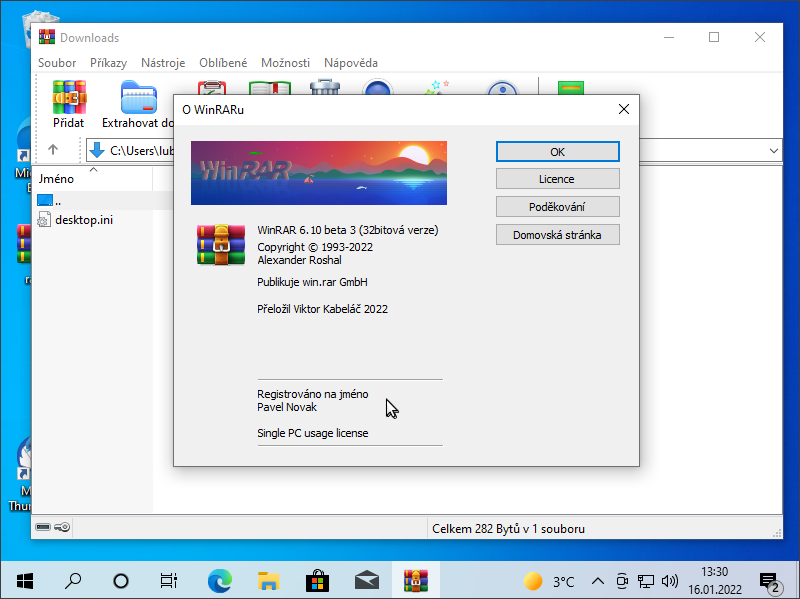Screen dimensions: 800x599
Task: Click WinRAR icon in taskbar
Action: pyautogui.click(x=416, y=581)
